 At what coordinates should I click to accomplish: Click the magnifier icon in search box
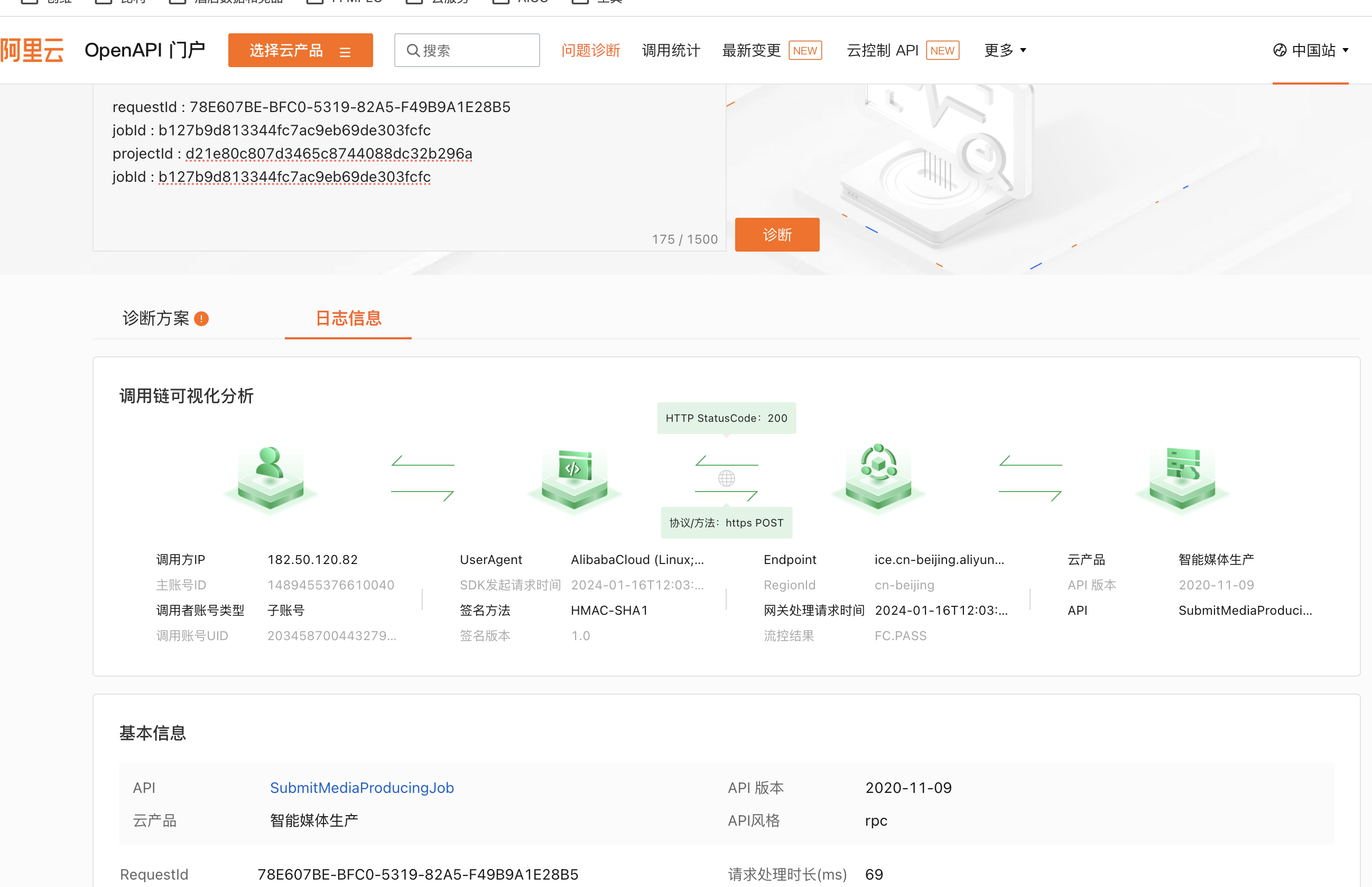(x=413, y=51)
